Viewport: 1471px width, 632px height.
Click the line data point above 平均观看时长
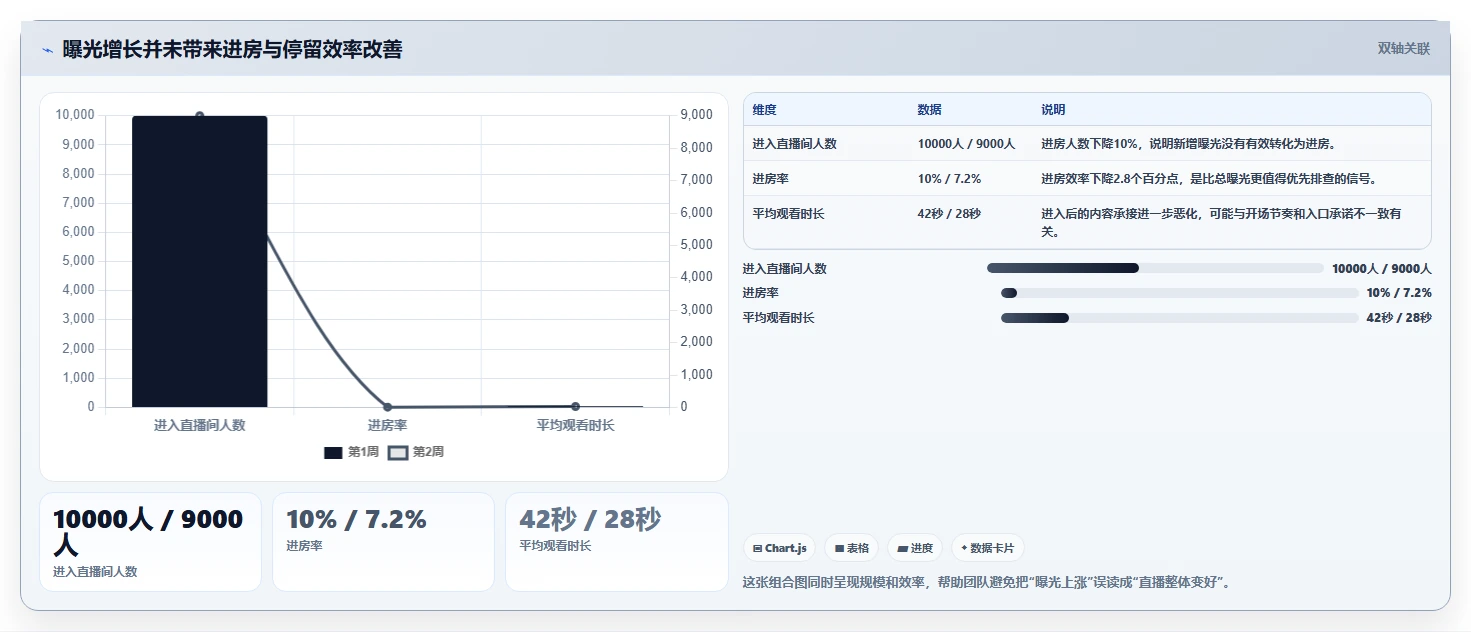click(575, 406)
